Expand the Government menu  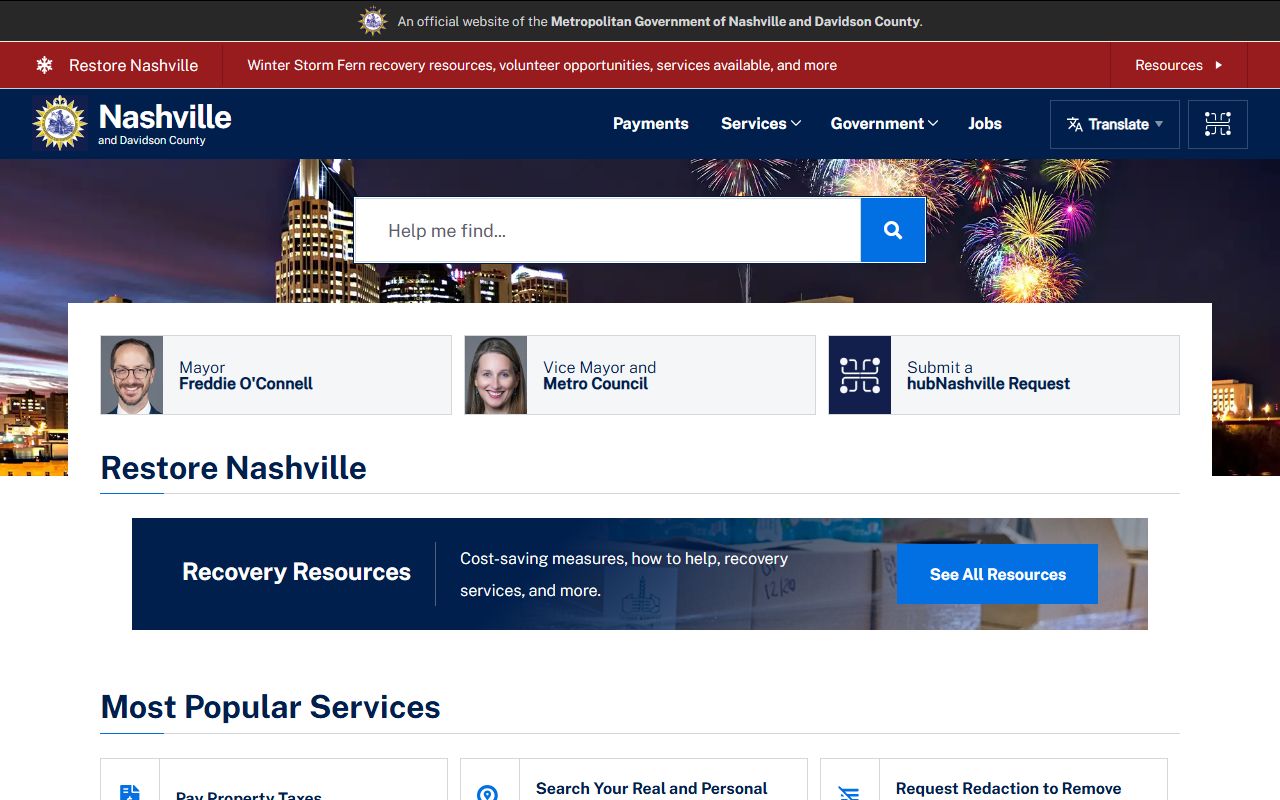(x=884, y=124)
